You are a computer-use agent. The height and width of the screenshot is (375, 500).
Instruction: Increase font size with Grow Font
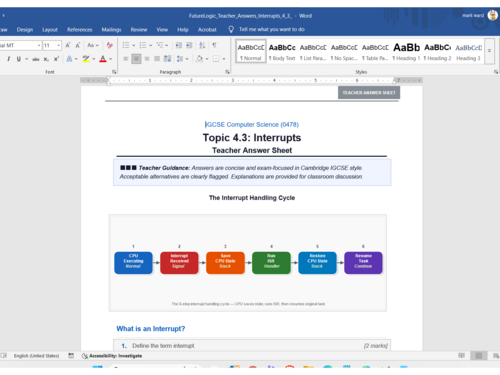click(x=68, y=45)
